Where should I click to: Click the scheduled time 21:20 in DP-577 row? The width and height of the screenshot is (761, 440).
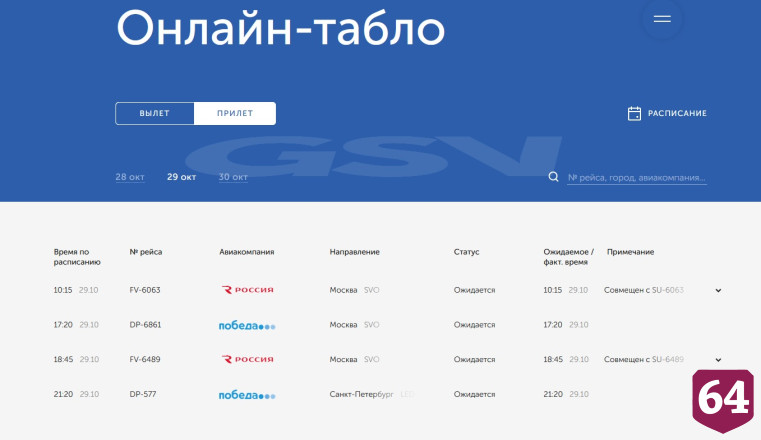[x=63, y=394]
